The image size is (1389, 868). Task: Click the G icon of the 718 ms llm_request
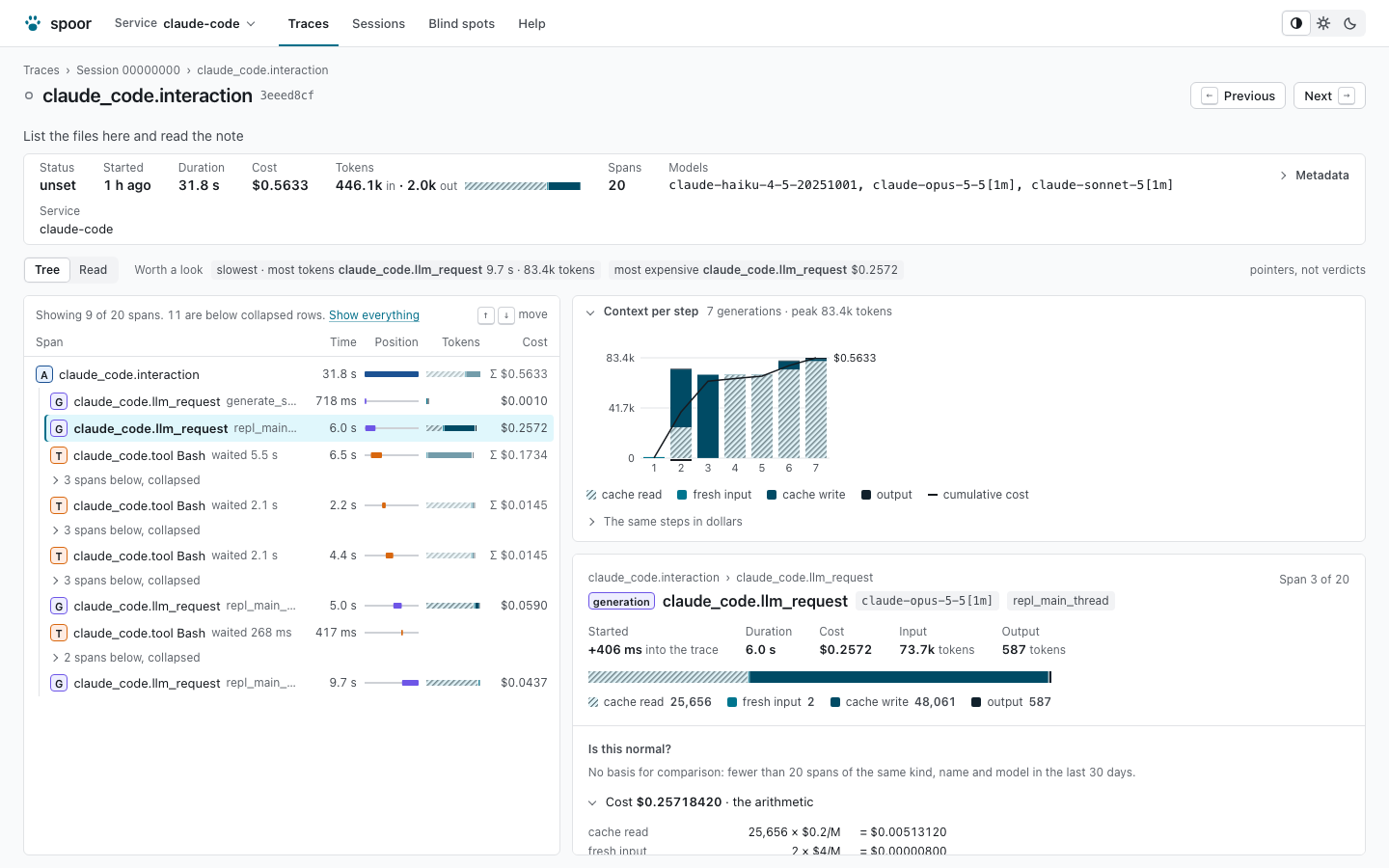59,401
